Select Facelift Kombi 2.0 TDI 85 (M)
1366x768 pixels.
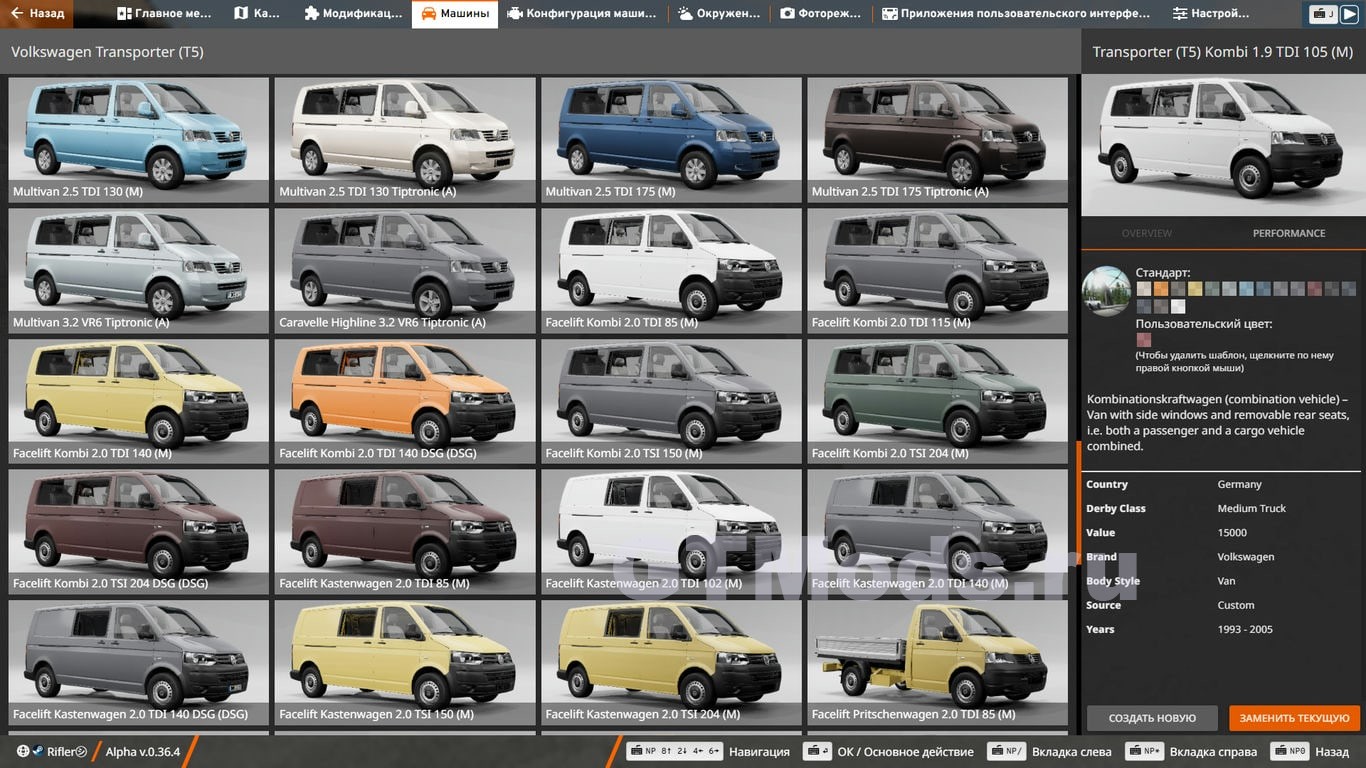(x=671, y=271)
